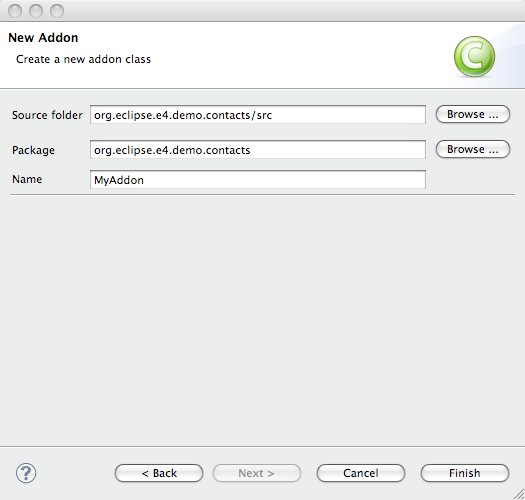Click the Source folder label

47,115
